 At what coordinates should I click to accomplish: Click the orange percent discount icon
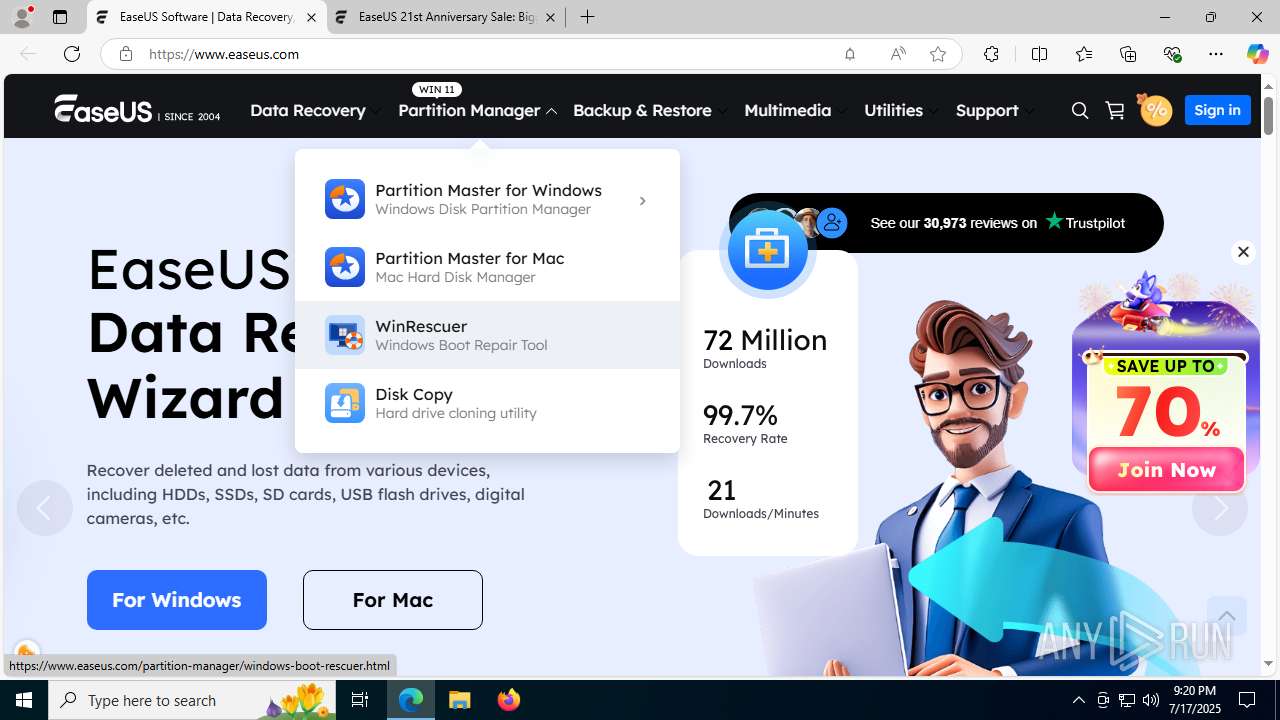pyautogui.click(x=1154, y=109)
